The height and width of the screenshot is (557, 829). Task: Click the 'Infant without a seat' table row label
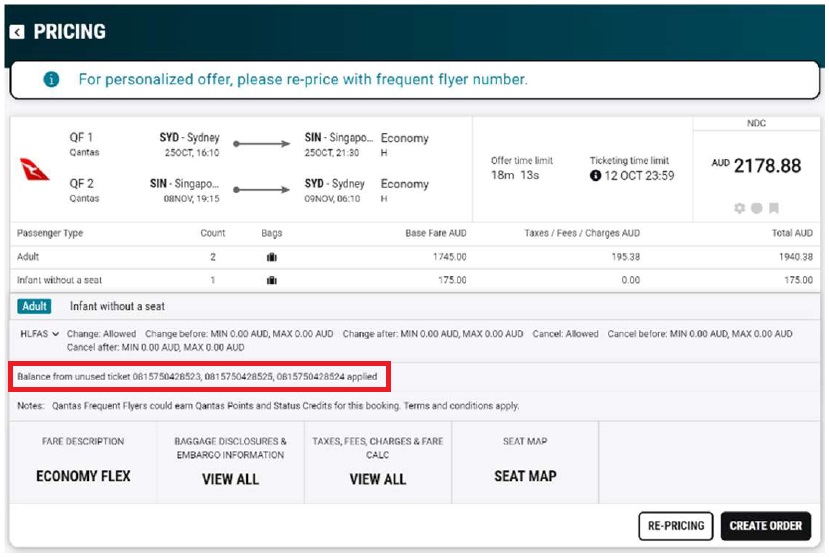[x=59, y=280]
